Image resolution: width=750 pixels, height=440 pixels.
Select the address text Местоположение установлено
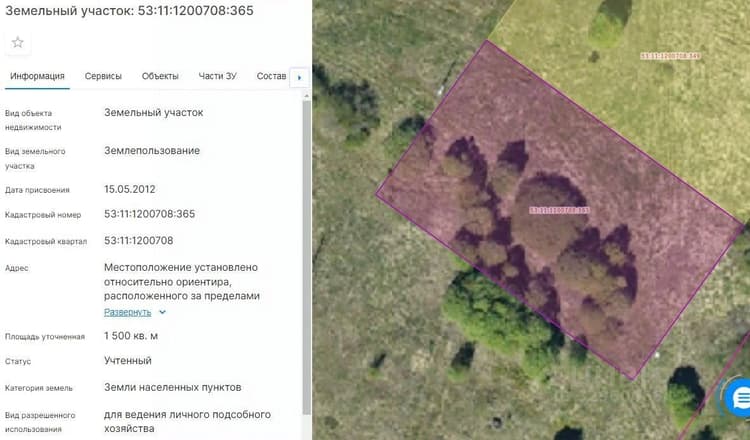pyautogui.click(x=181, y=267)
